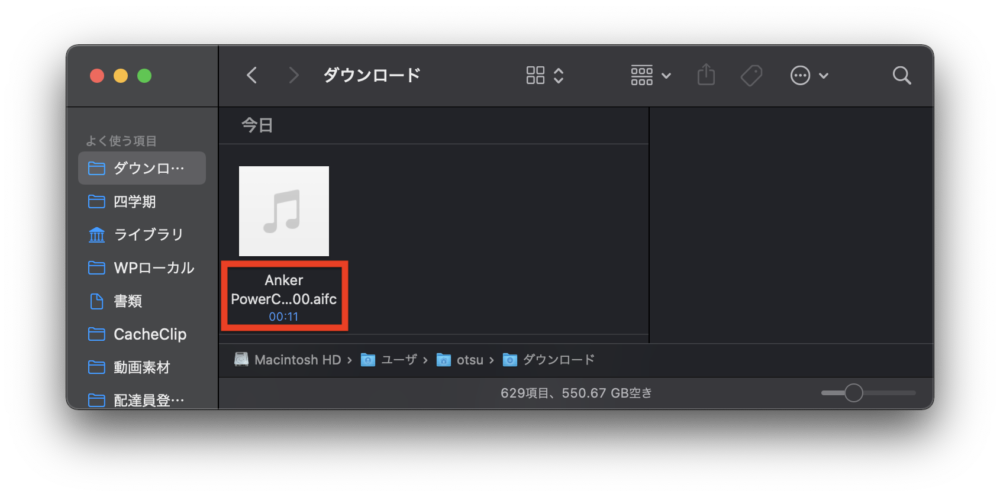Open the search magnifier icon
This screenshot has width=1000, height=497.
pyautogui.click(x=901, y=75)
